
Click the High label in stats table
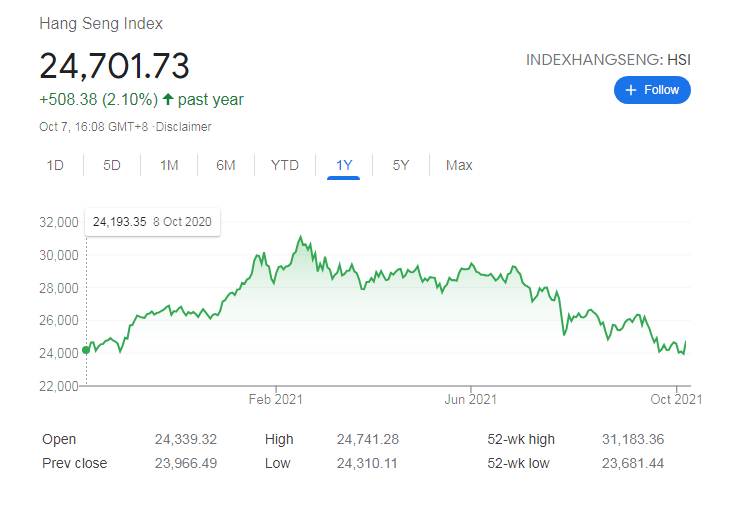click(x=279, y=439)
